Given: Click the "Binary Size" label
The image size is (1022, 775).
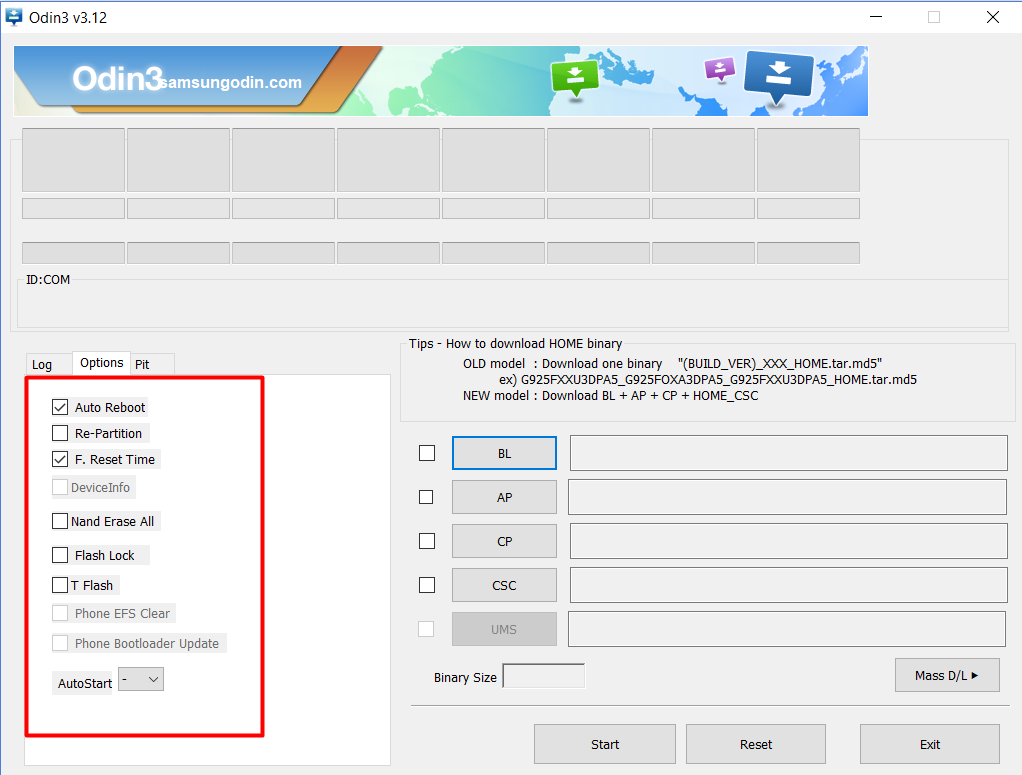Looking at the screenshot, I should [x=465, y=677].
